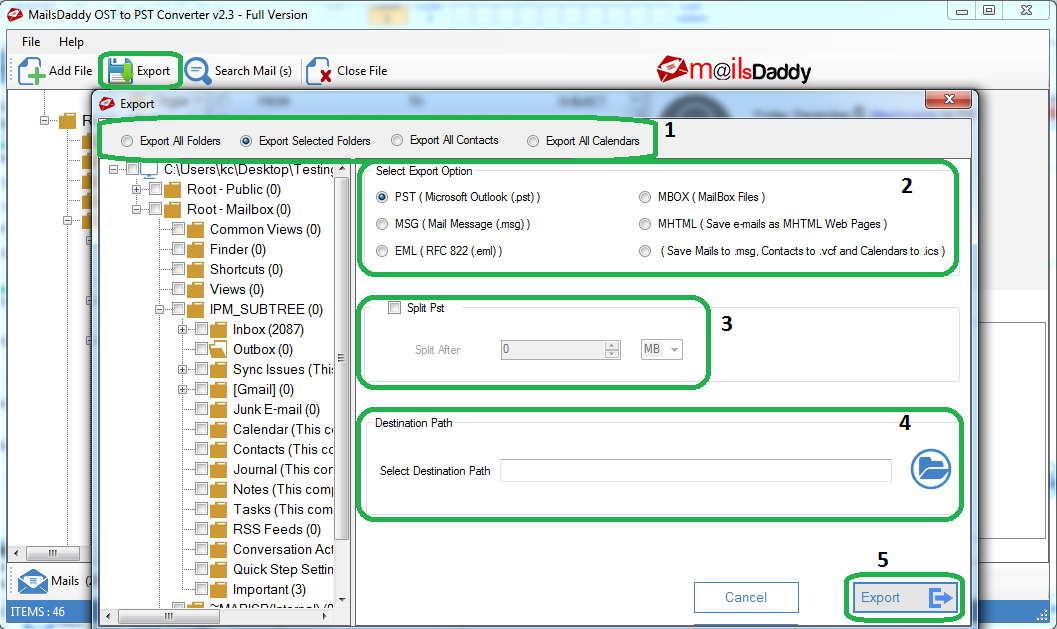Click the computer icon beside the file path
This screenshot has width=1057, height=629.
pyautogui.click(x=150, y=169)
